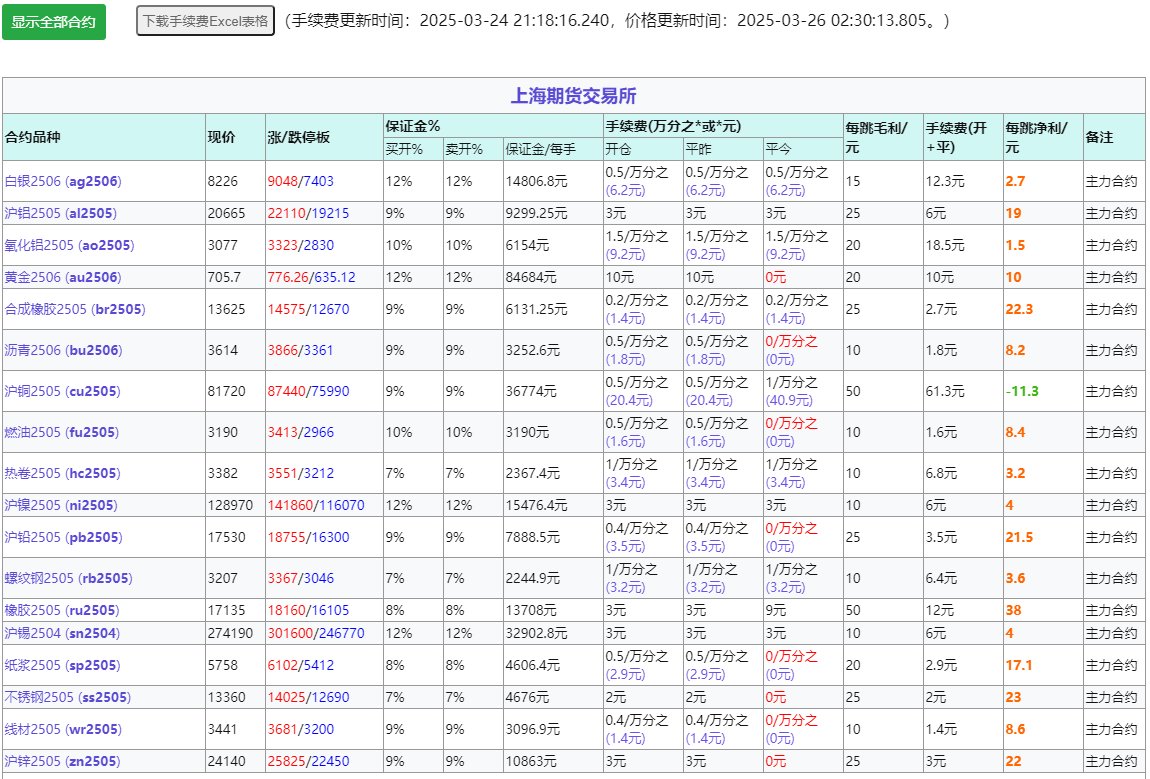The height and width of the screenshot is (779, 1150).
Task: Click margin value 36774元 for copper
Action: [531, 392]
